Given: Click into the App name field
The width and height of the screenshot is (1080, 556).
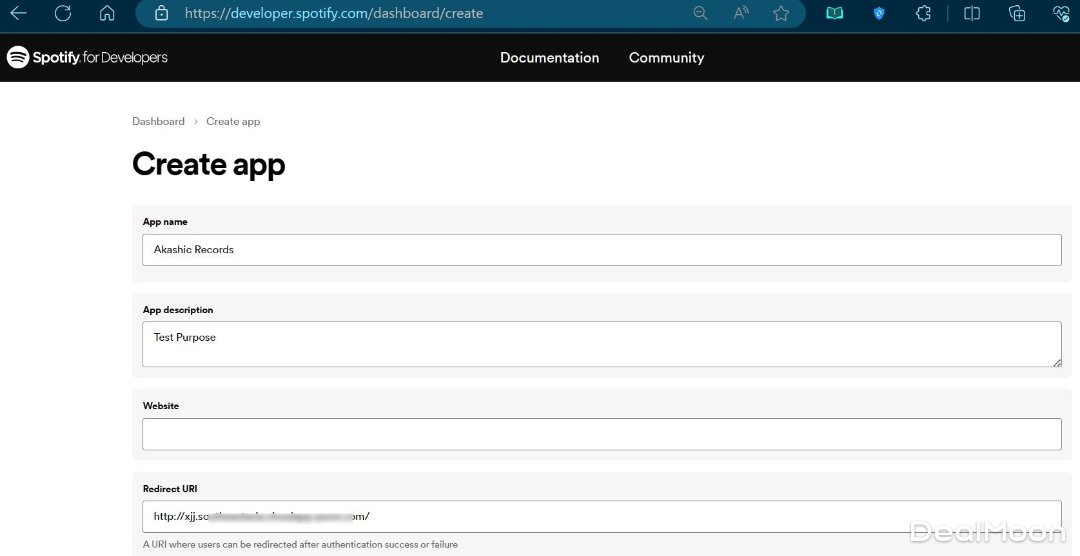Looking at the screenshot, I should click(601, 250).
